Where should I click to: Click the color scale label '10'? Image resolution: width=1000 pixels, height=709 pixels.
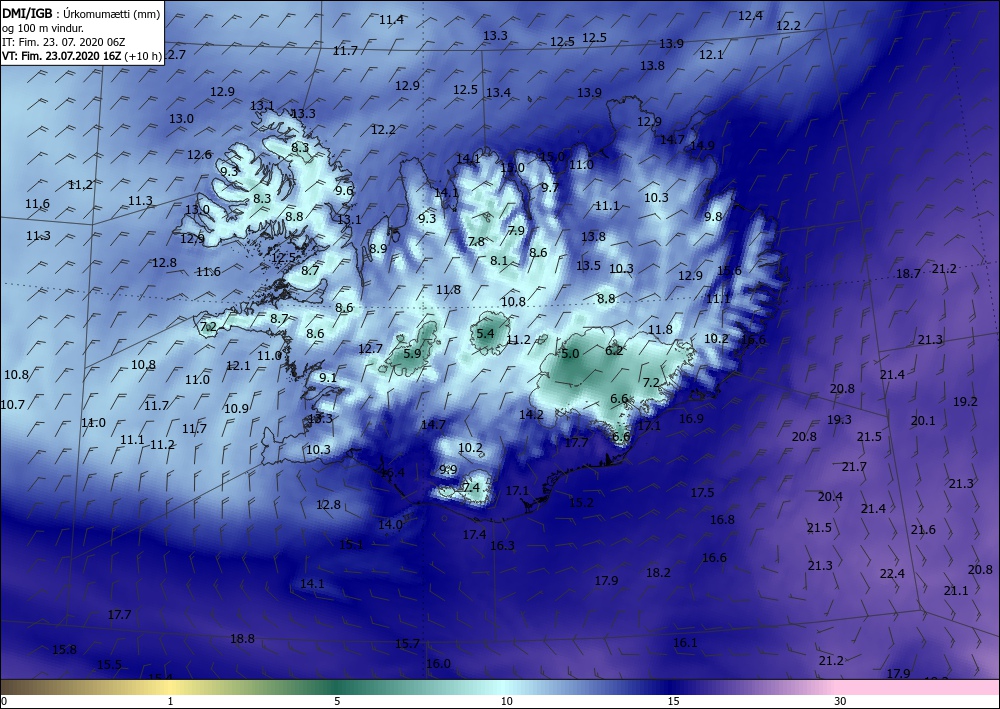point(506,701)
